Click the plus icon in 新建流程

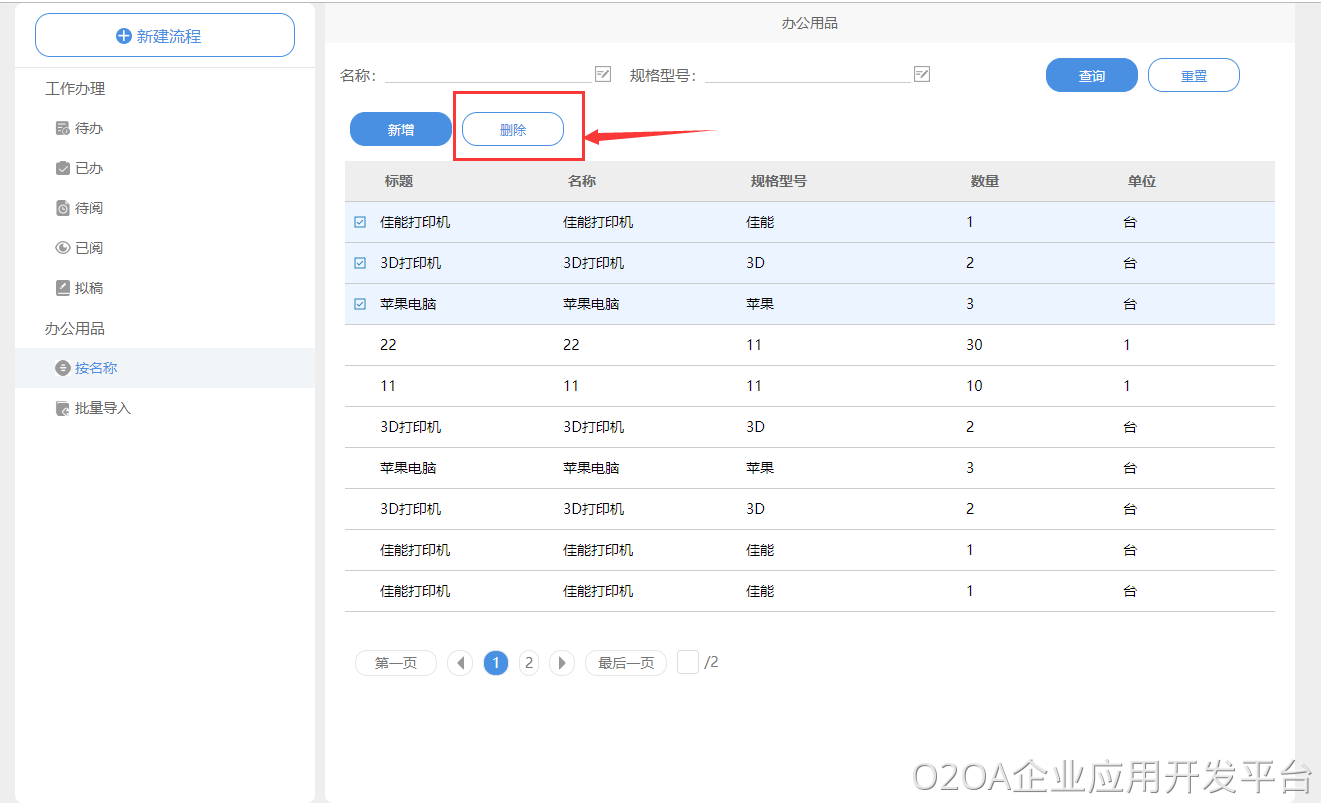(x=124, y=36)
